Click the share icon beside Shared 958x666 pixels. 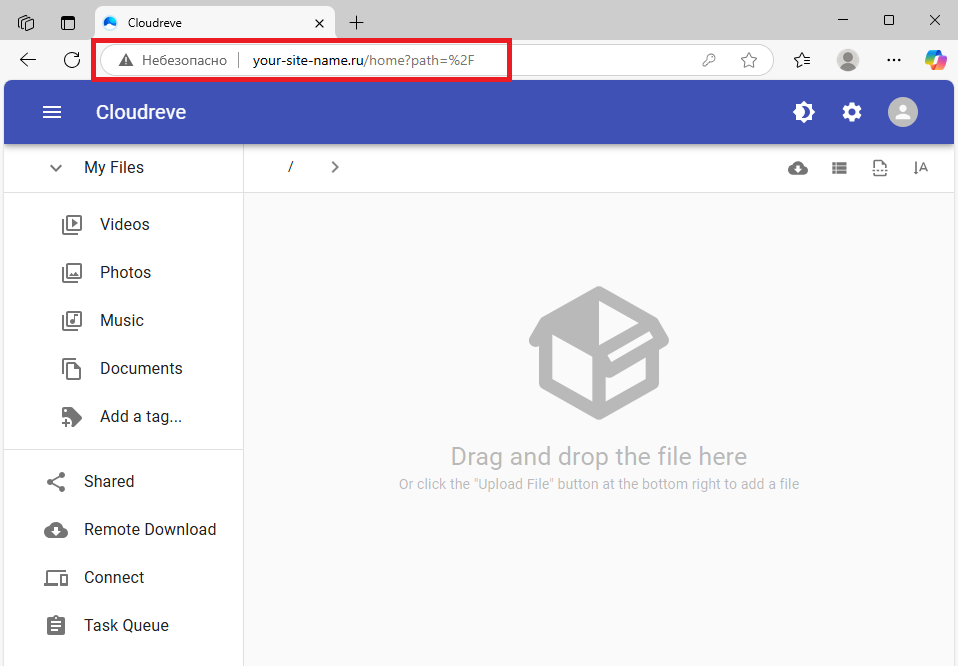pos(56,482)
